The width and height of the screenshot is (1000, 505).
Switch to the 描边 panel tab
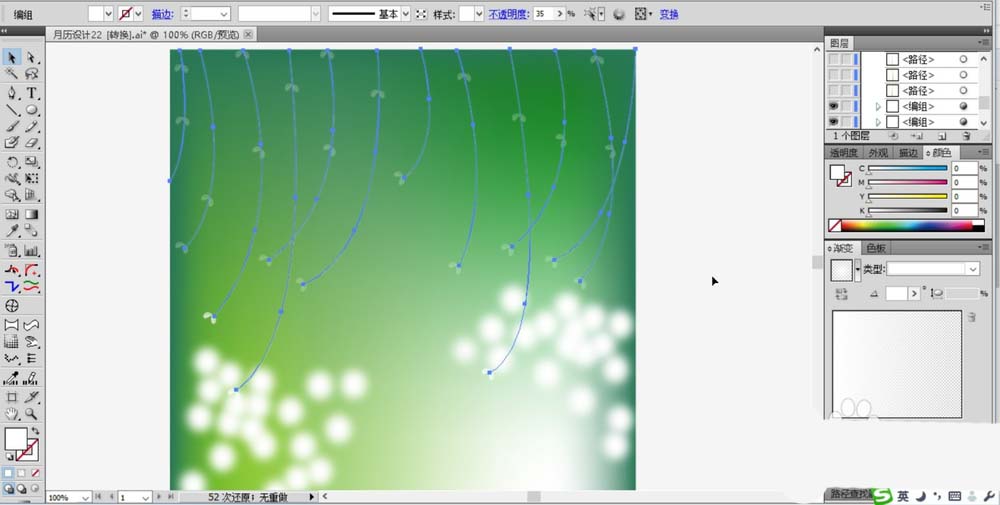(x=908, y=153)
